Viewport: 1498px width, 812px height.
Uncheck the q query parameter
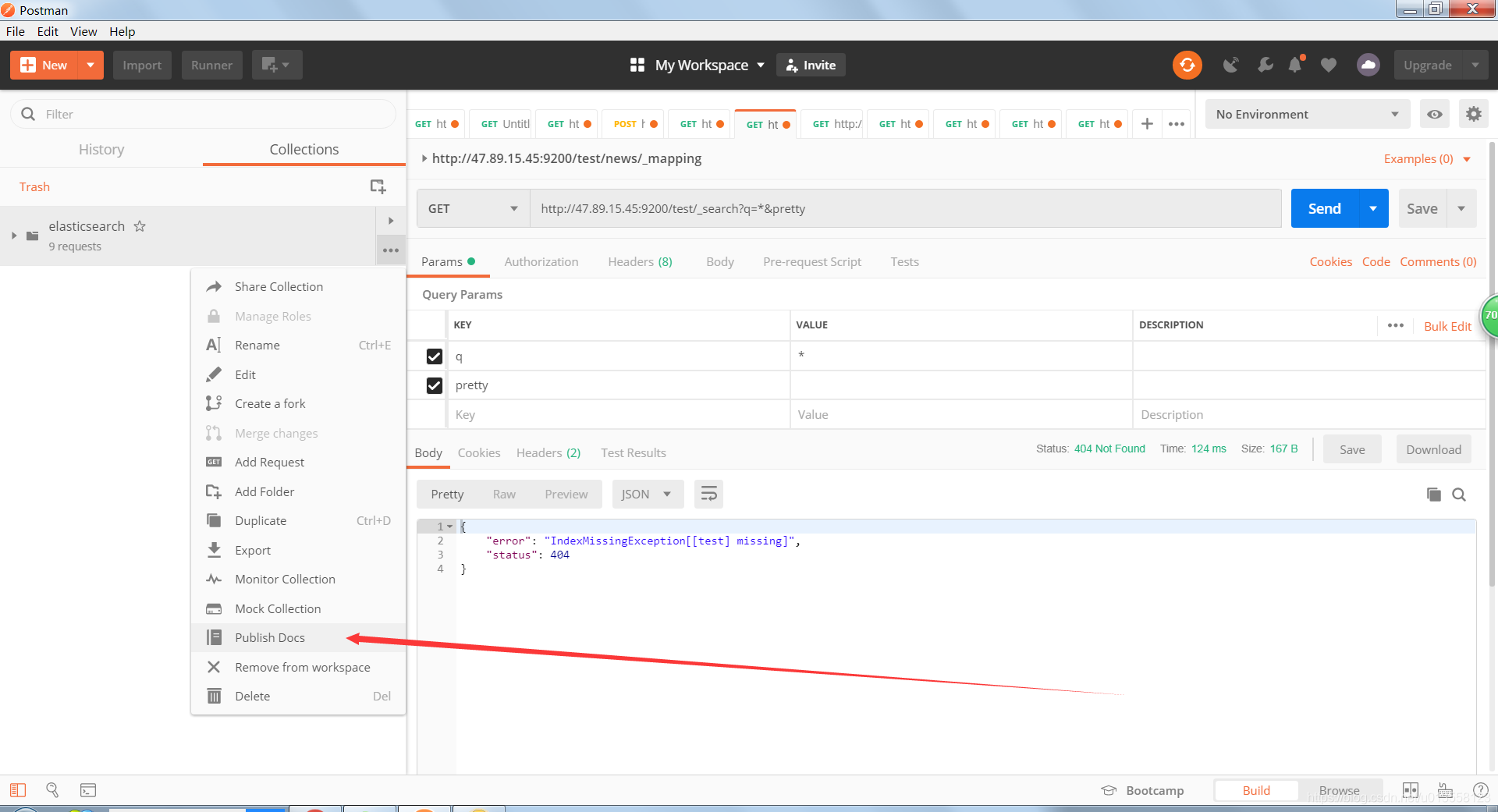click(x=435, y=356)
